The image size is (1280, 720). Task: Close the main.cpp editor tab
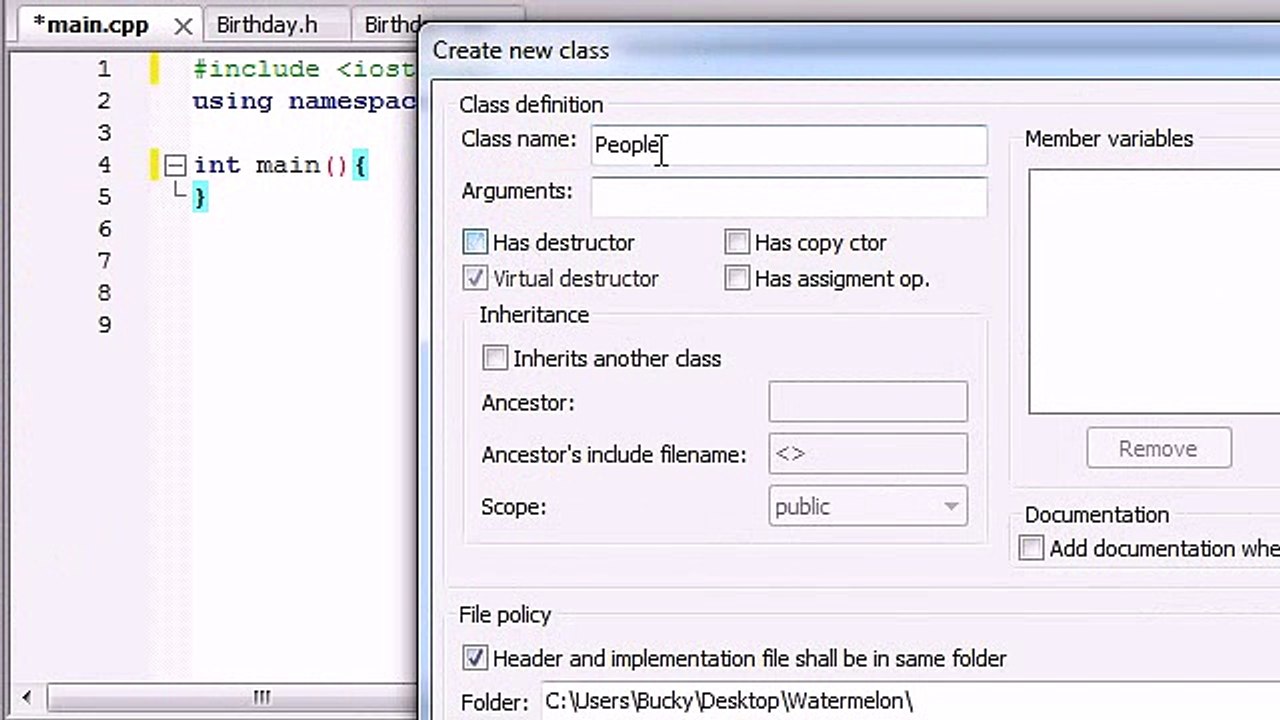pos(183,26)
